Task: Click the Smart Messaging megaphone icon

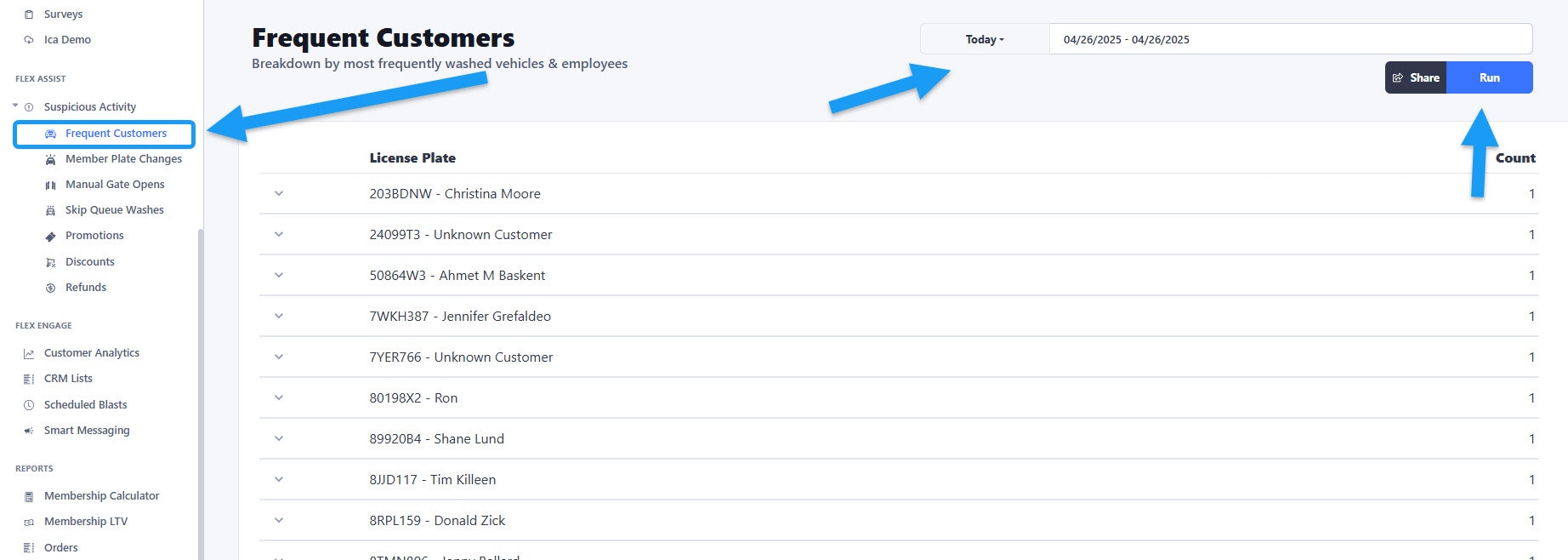Action: [x=29, y=431]
